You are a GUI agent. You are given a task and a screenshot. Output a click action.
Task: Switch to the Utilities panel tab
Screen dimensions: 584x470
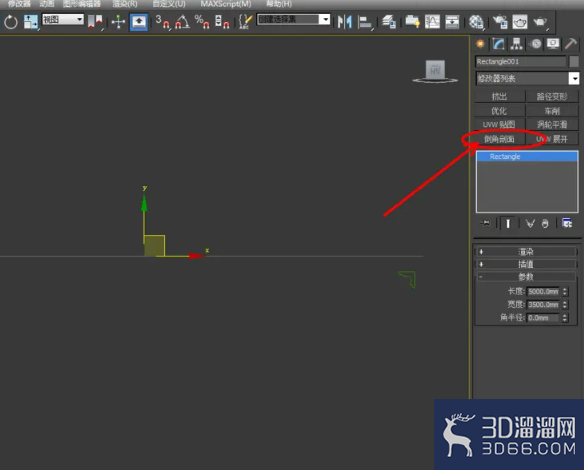click(x=571, y=44)
